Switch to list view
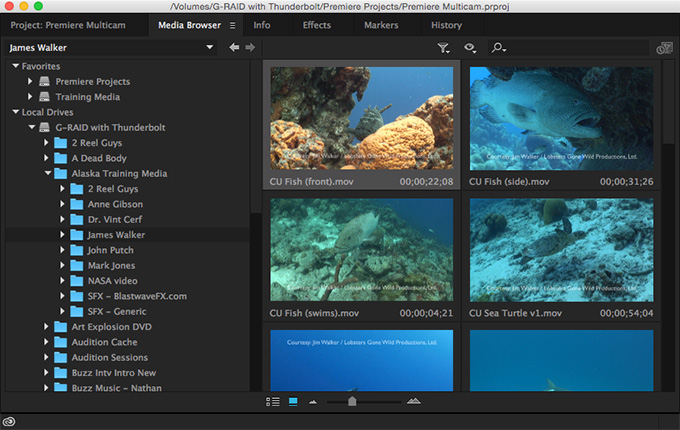680x430 pixels. pyautogui.click(x=273, y=402)
